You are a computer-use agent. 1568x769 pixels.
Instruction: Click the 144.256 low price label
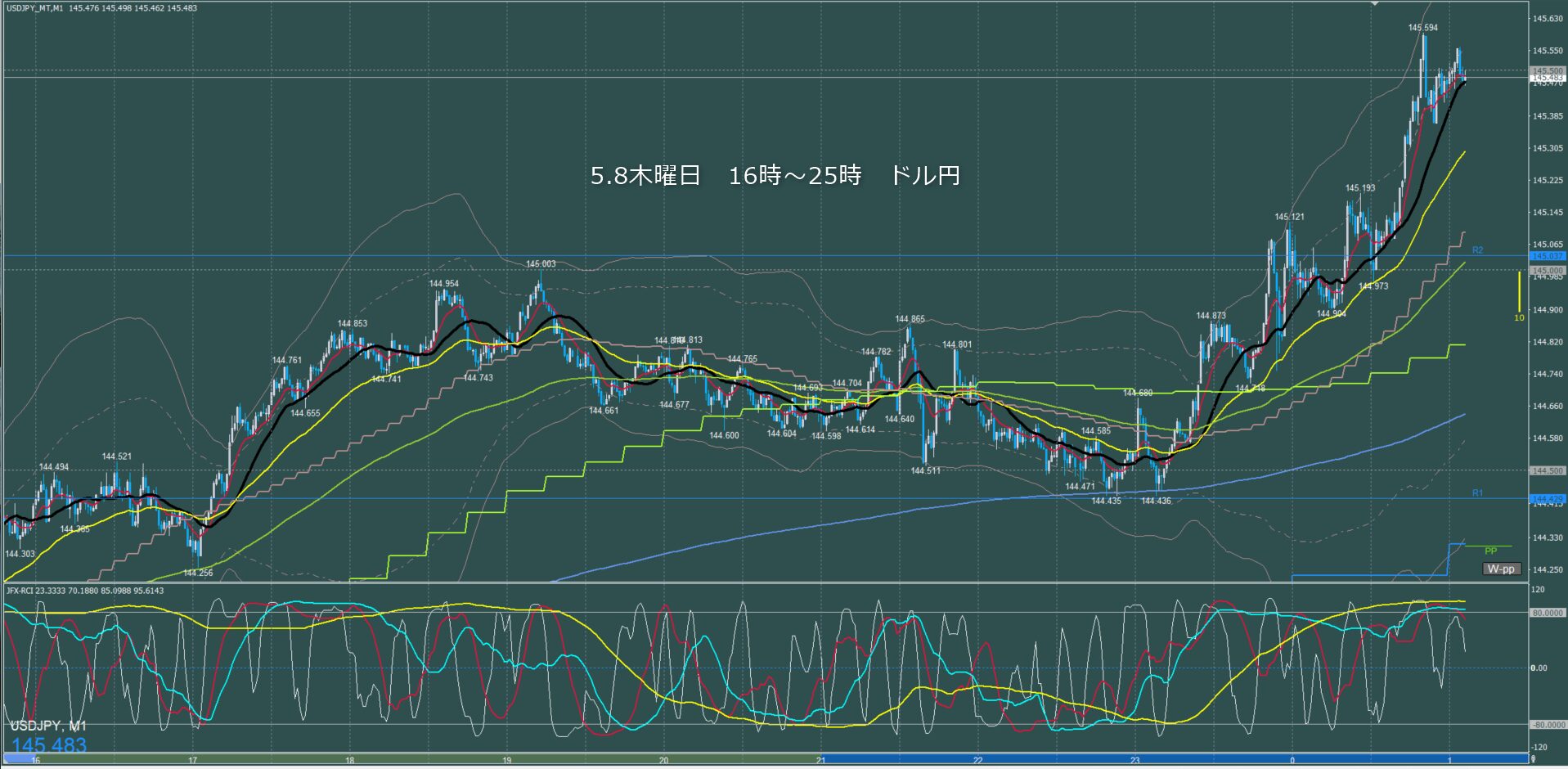(x=198, y=573)
